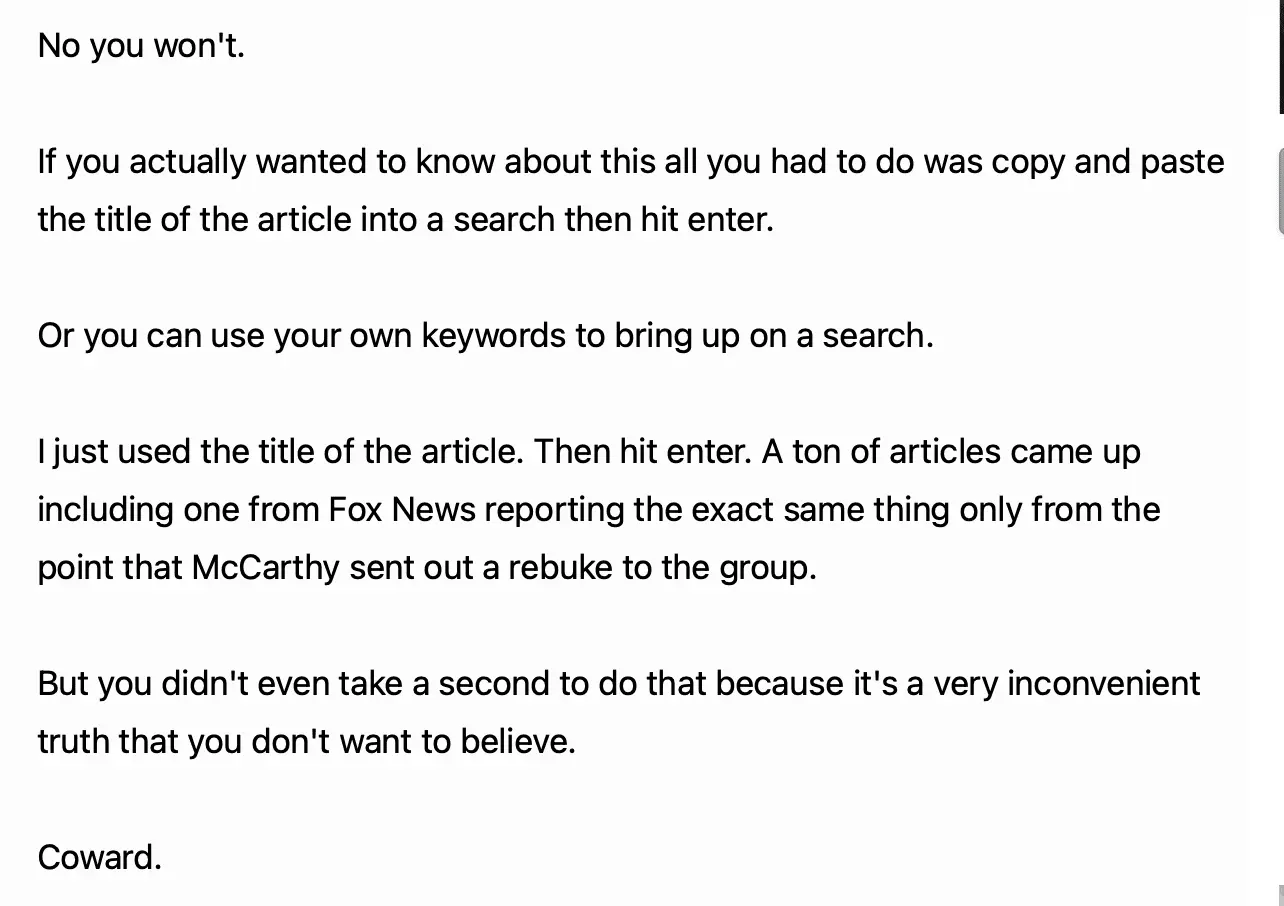Click the word "rebuke" in the text
This screenshot has width=1284, height=906.
(561, 567)
